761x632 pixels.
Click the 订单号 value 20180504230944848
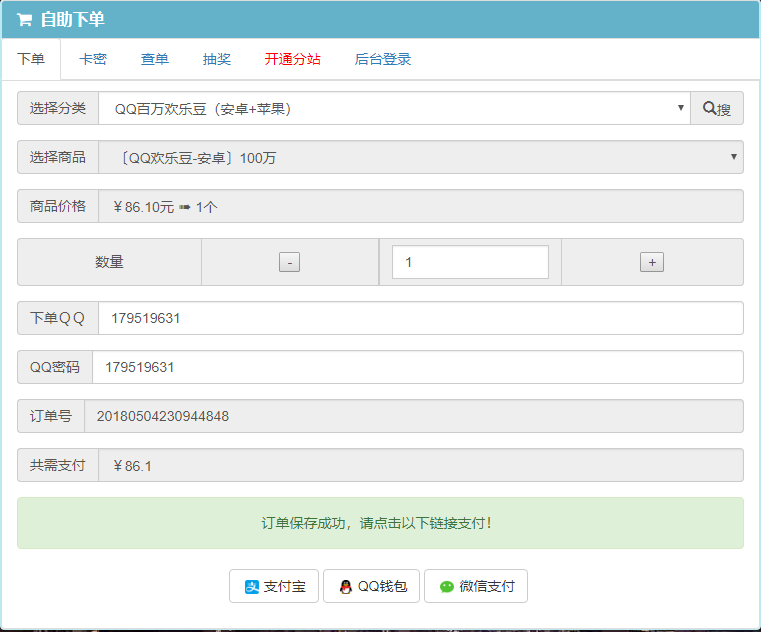(x=163, y=416)
